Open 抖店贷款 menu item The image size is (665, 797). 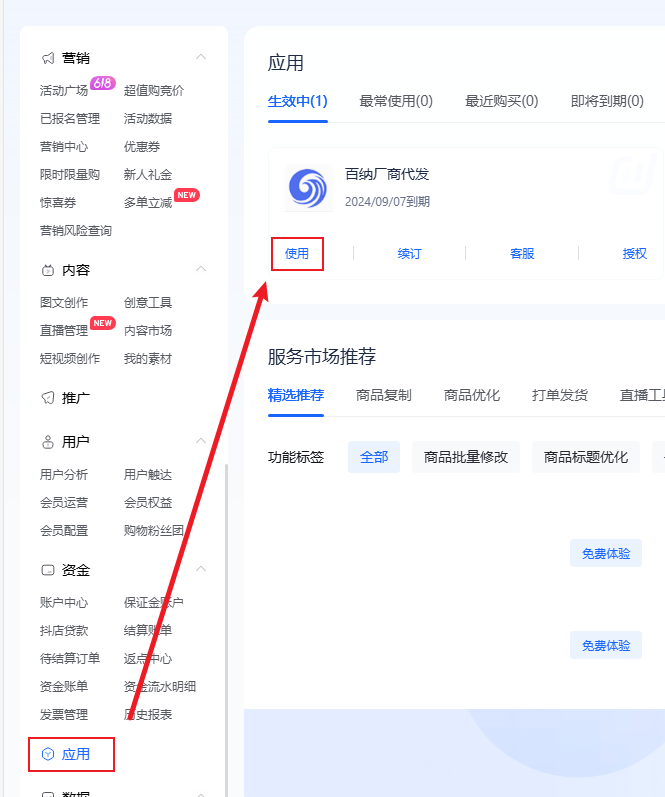click(x=64, y=631)
